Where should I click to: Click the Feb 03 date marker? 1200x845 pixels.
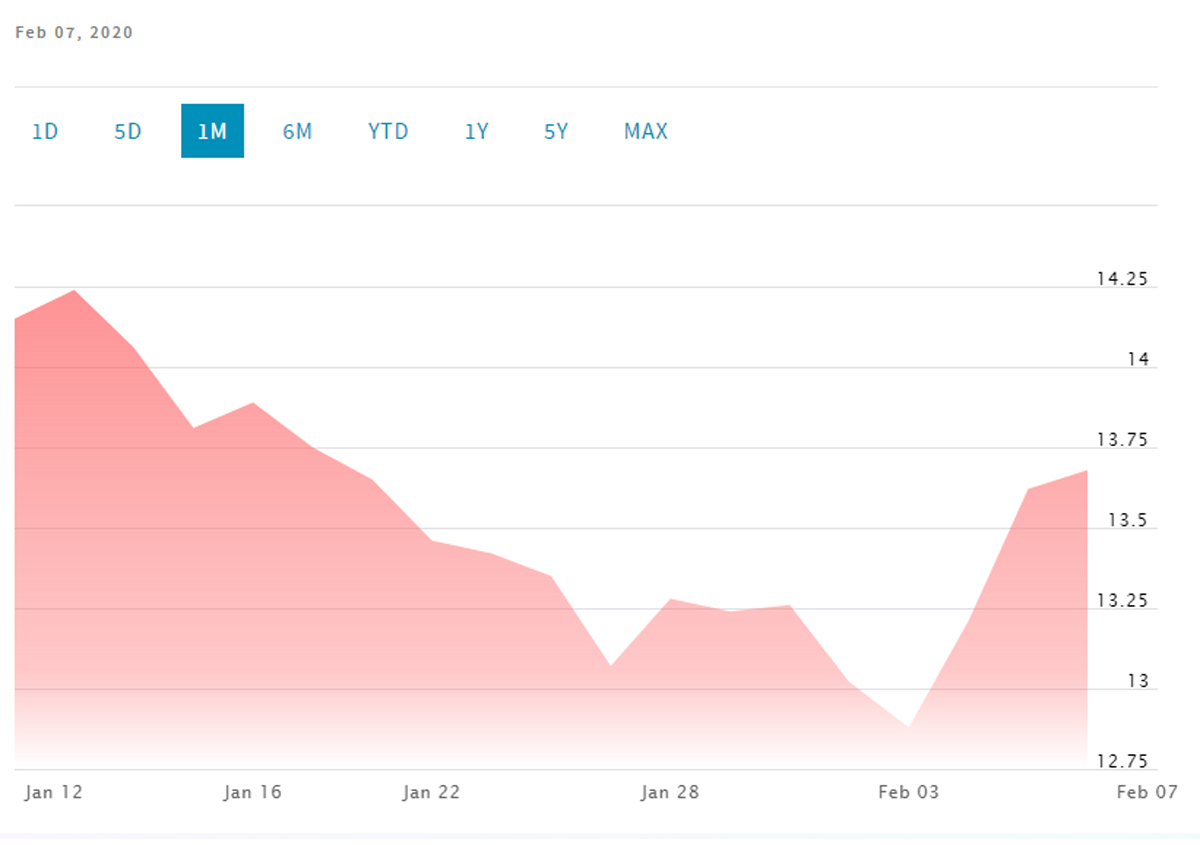click(x=909, y=793)
